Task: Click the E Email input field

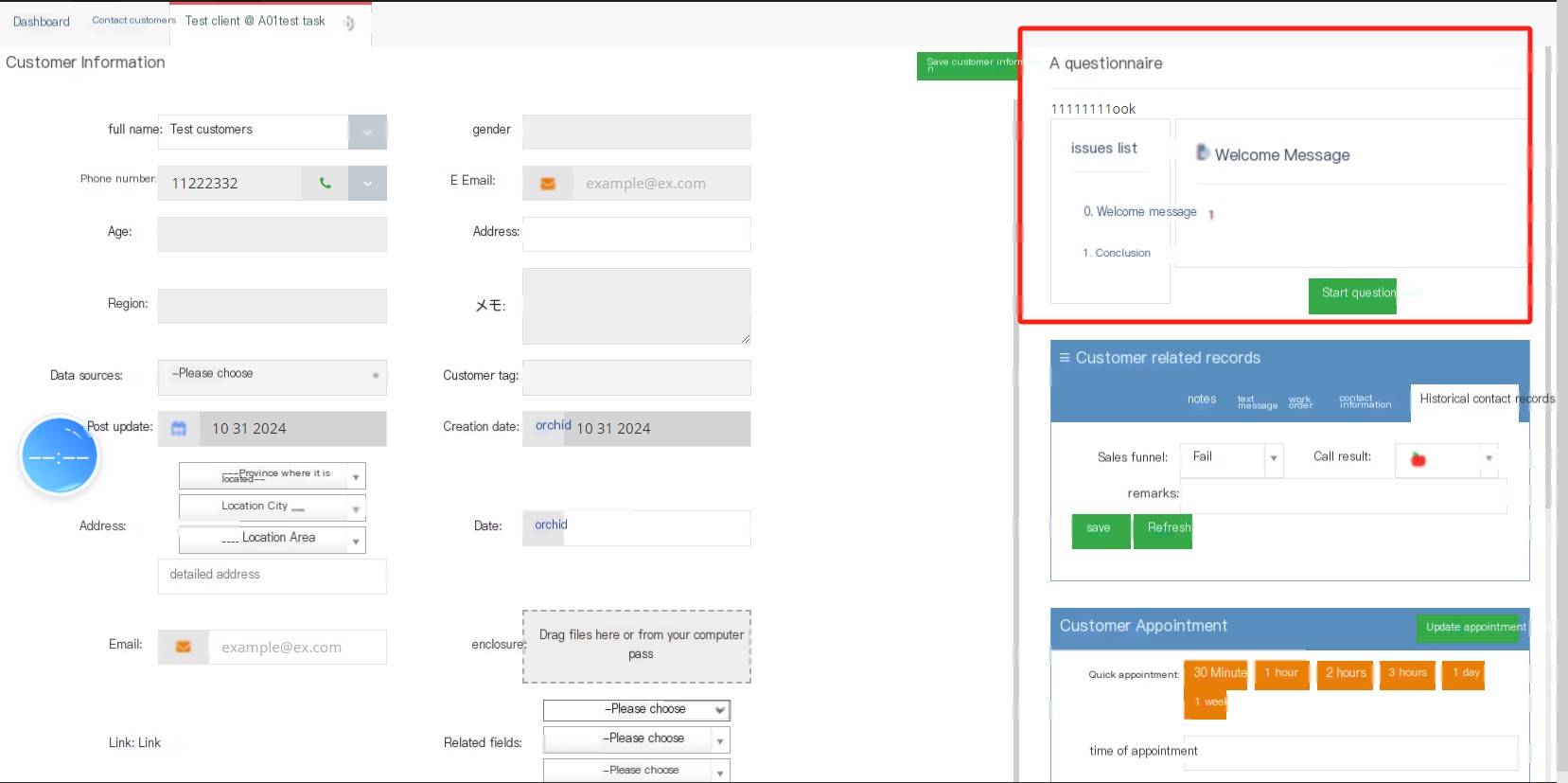Action: (x=661, y=184)
